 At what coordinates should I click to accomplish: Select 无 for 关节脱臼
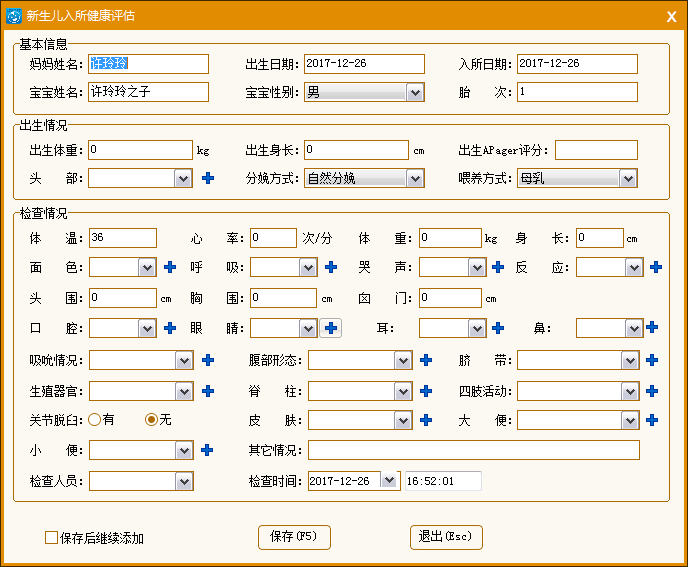tap(152, 420)
